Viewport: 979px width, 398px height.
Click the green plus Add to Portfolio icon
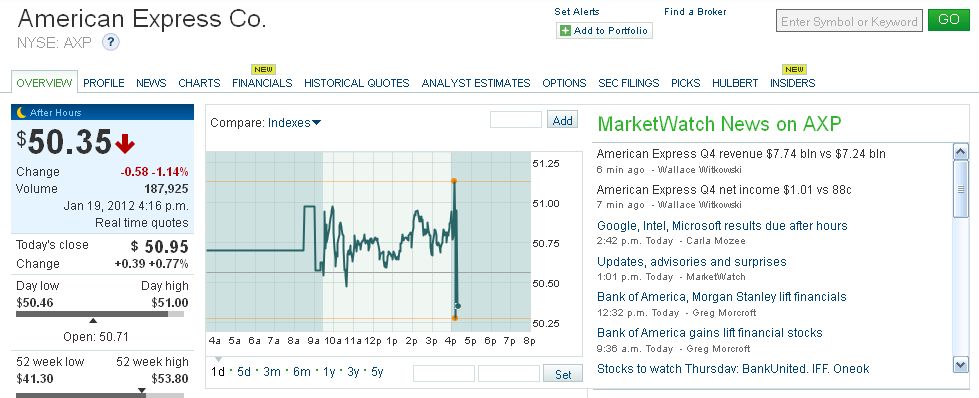565,31
